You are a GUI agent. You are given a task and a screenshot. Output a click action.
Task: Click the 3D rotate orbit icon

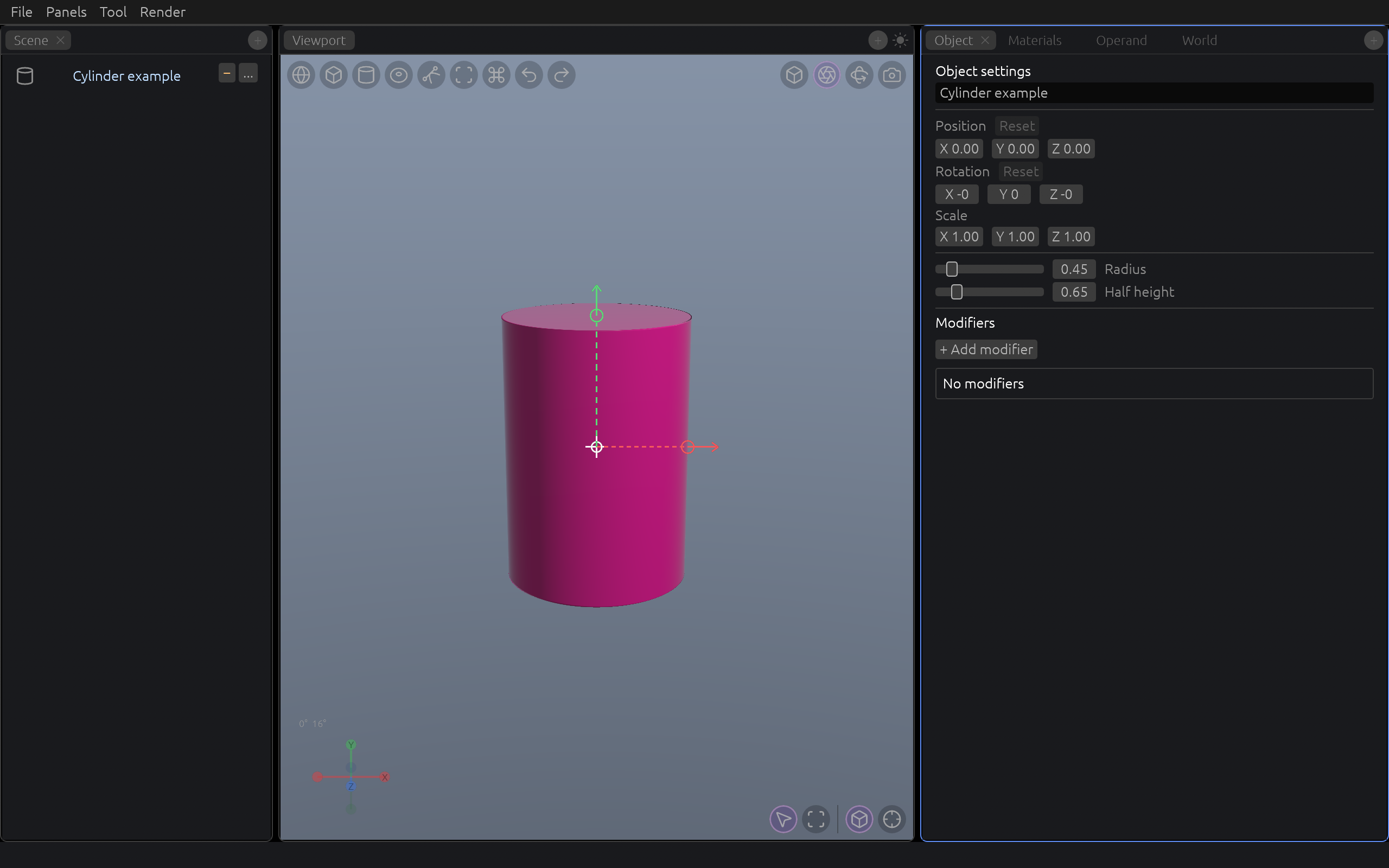859,75
